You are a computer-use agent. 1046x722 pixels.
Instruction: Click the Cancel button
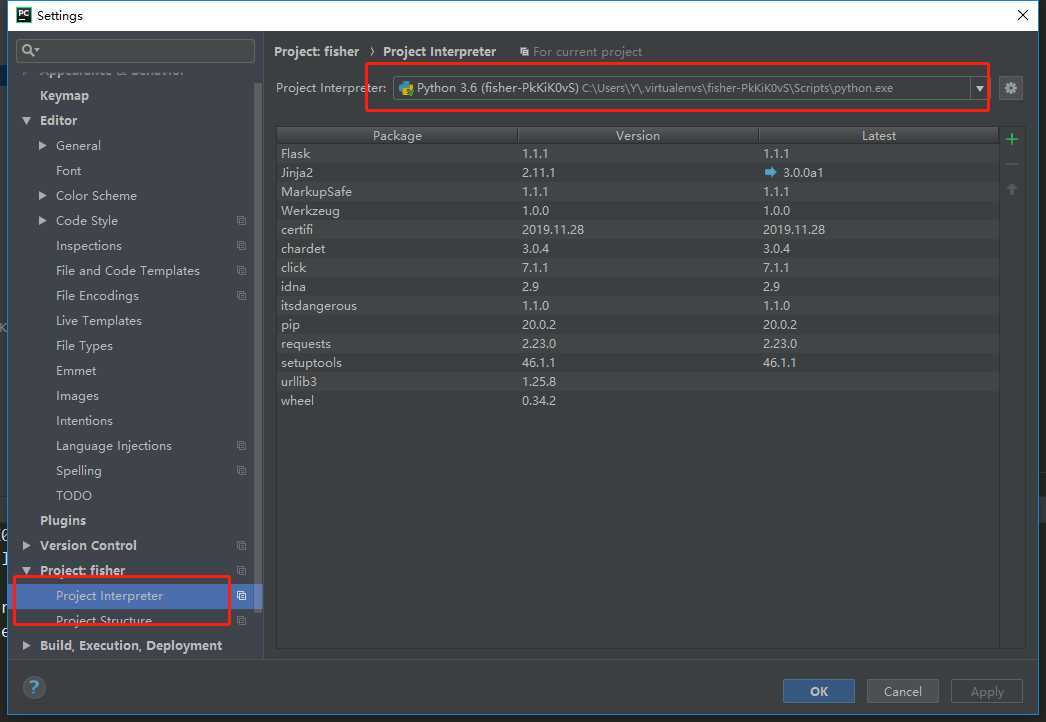(902, 691)
